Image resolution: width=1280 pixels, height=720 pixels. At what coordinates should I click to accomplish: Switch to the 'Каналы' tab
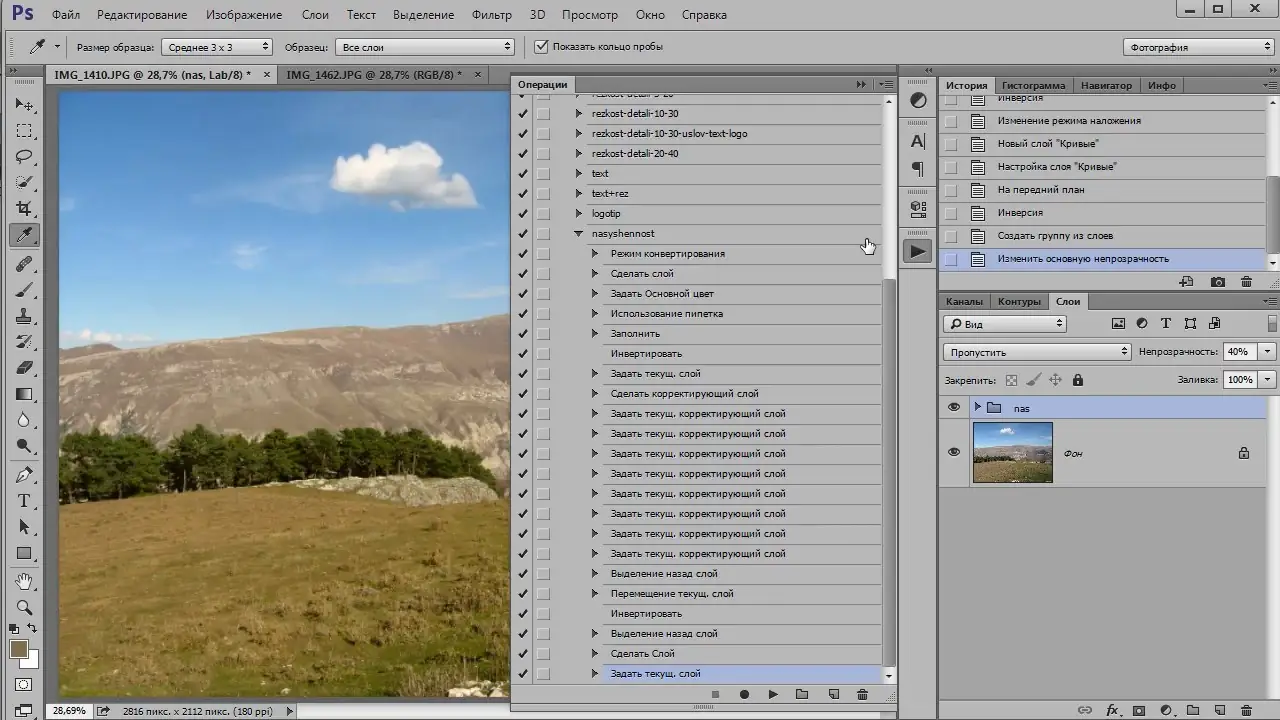click(x=964, y=301)
